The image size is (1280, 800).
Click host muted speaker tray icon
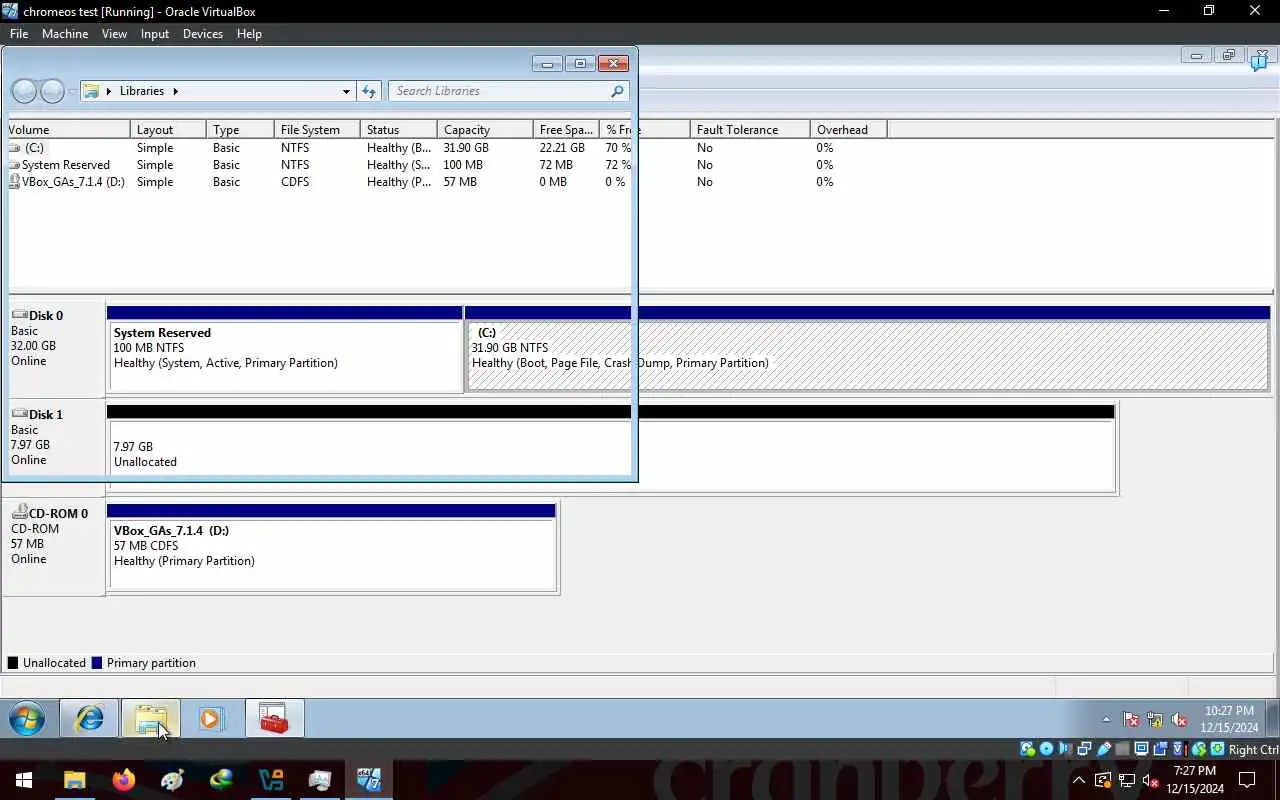tap(1150, 780)
